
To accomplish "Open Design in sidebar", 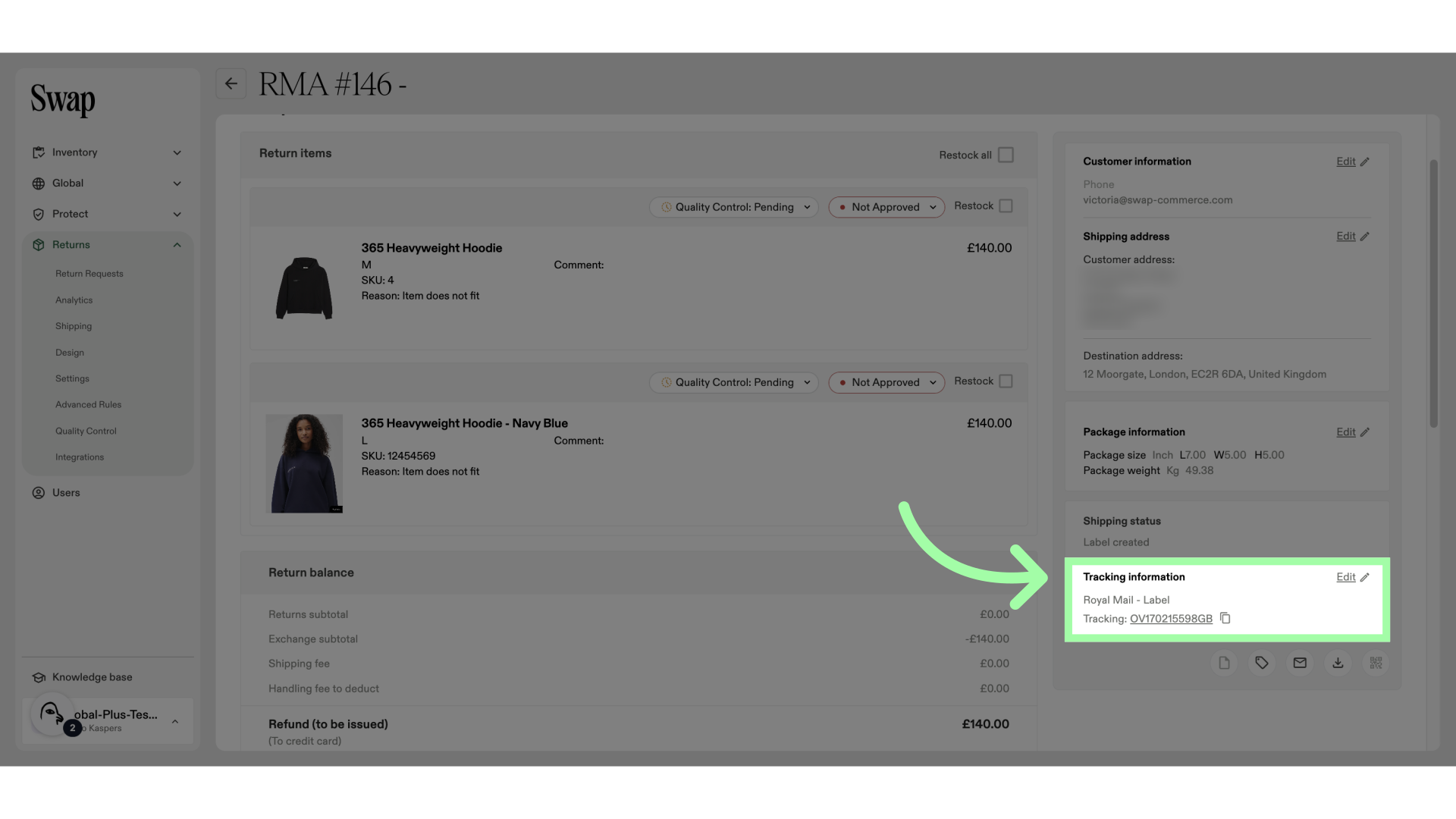I will tap(70, 353).
